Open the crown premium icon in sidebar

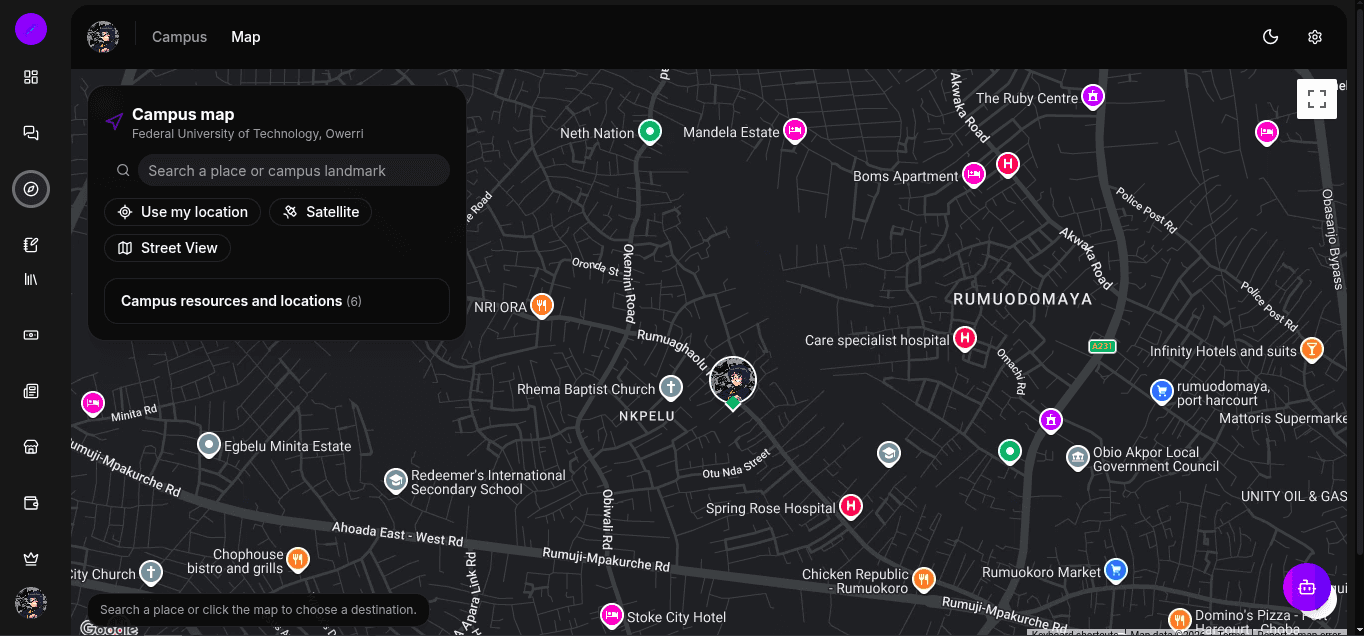(31, 559)
